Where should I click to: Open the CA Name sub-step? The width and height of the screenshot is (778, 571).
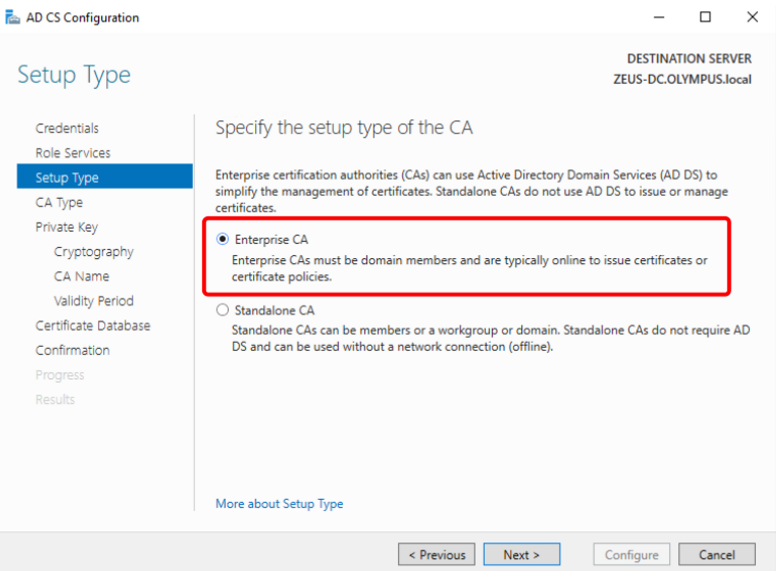(81, 276)
